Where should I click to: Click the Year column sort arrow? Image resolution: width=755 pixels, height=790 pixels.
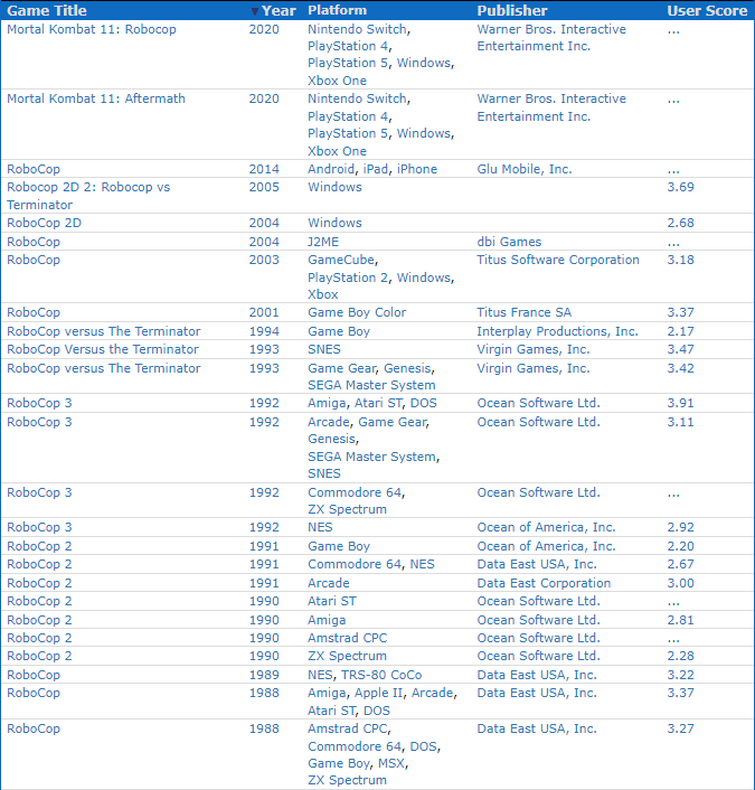(255, 11)
